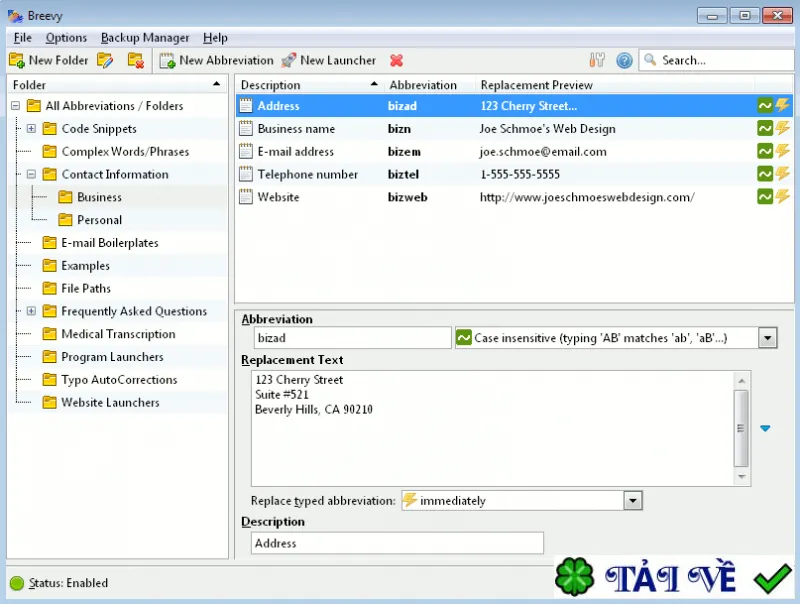Select the Personal subfolder

coord(99,220)
